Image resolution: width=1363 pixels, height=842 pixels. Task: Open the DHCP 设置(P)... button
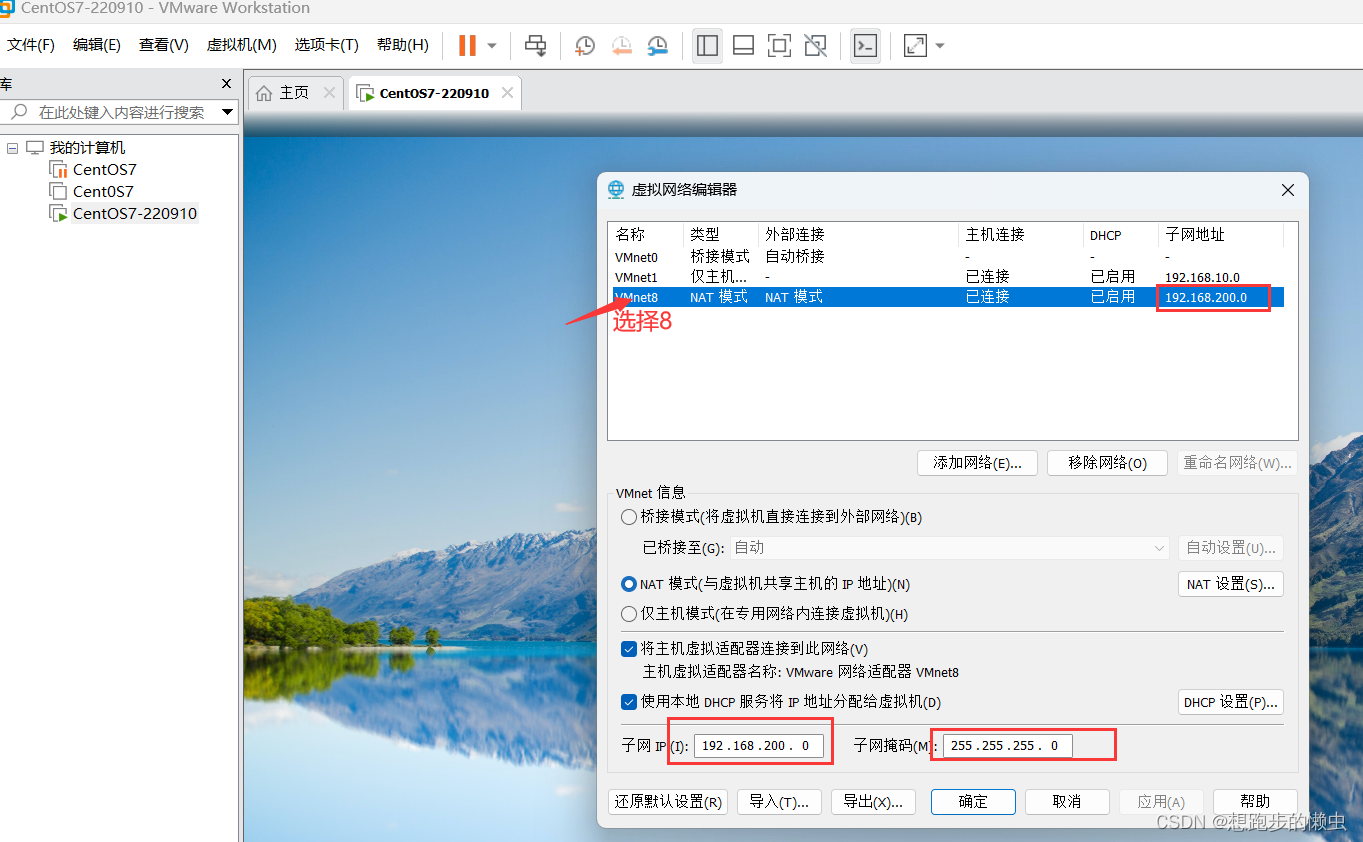[x=1230, y=702]
